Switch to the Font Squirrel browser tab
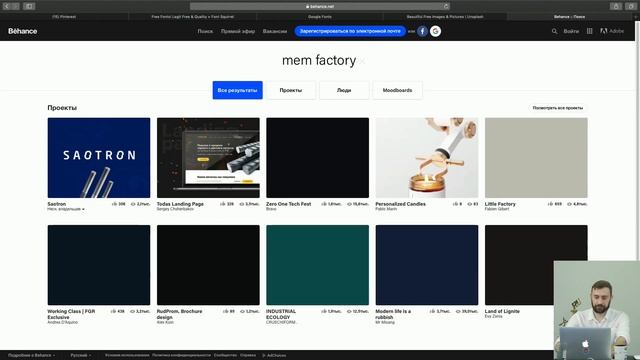 (193, 17)
